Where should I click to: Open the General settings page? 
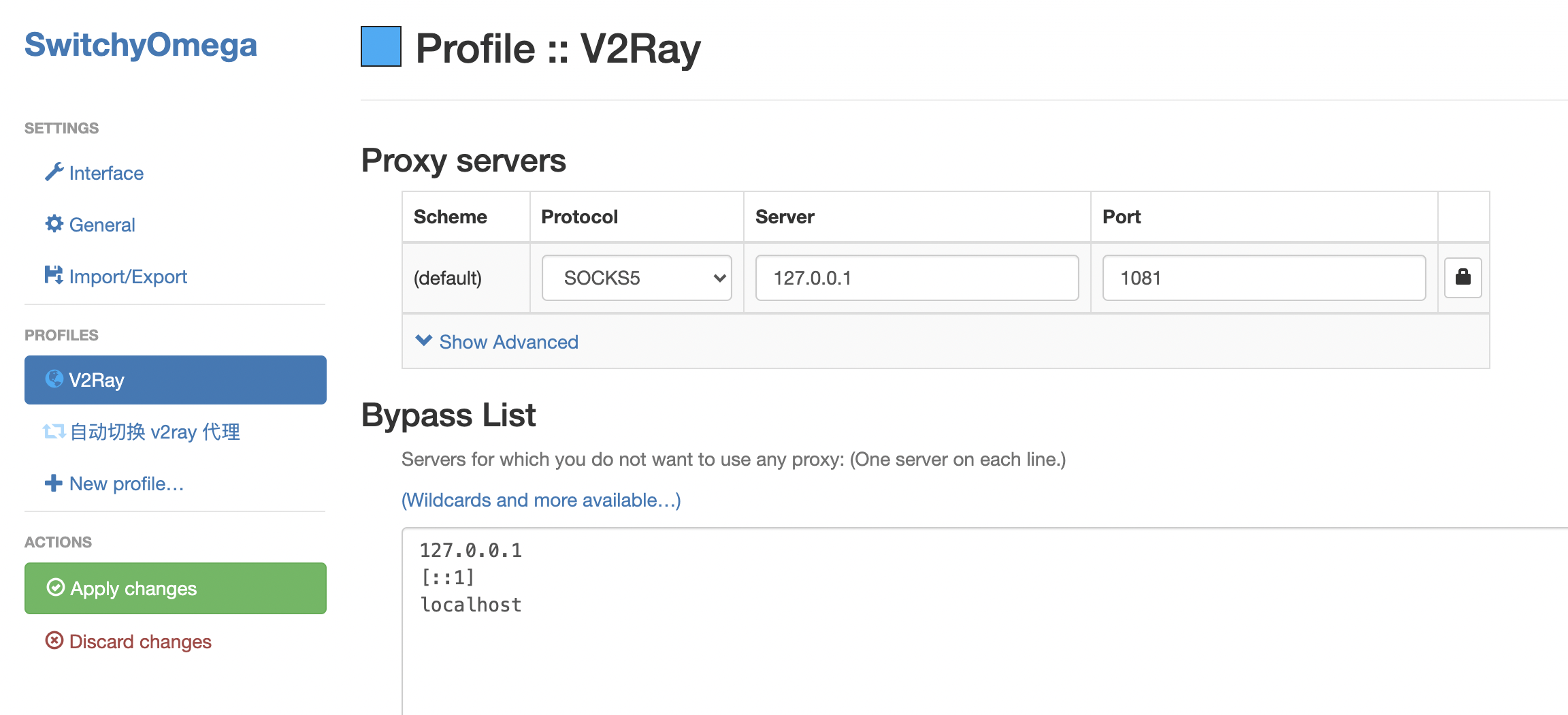pyautogui.click(x=102, y=225)
